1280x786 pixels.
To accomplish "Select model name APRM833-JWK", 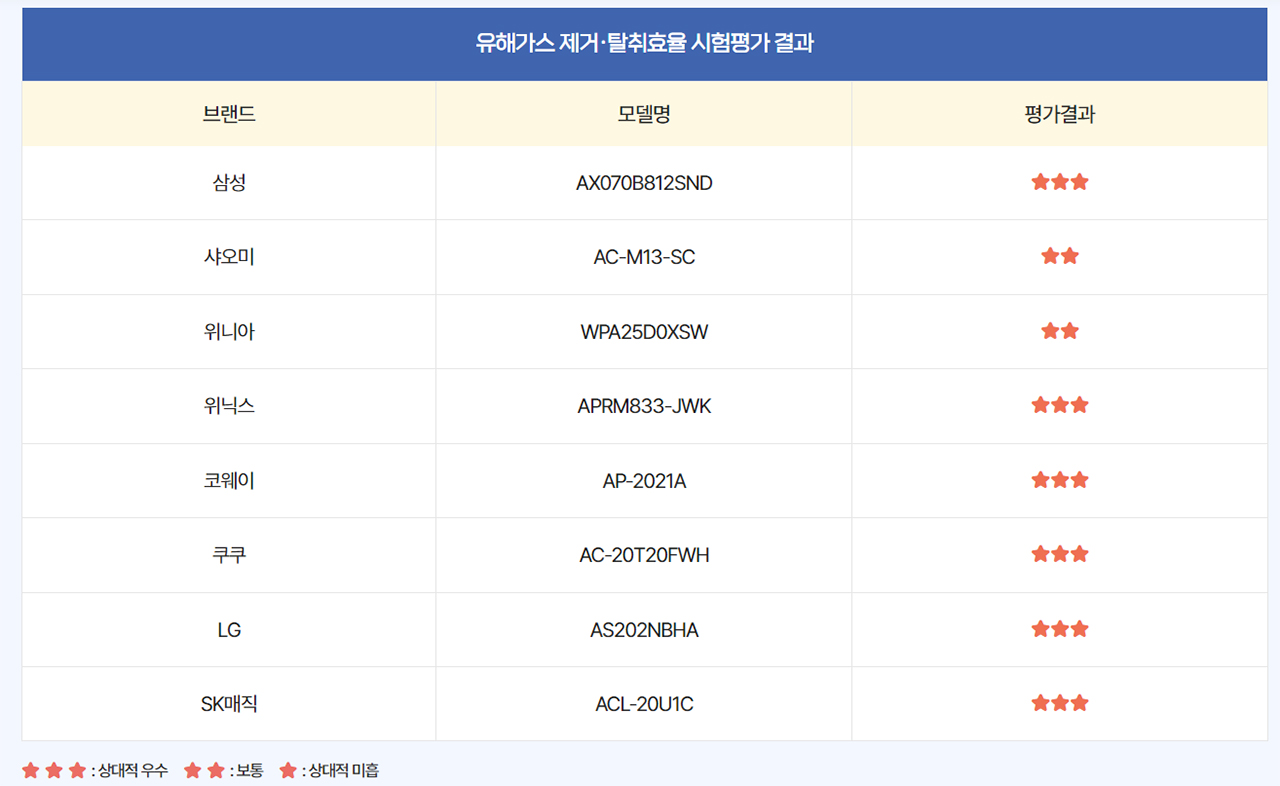I will point(644,406).
